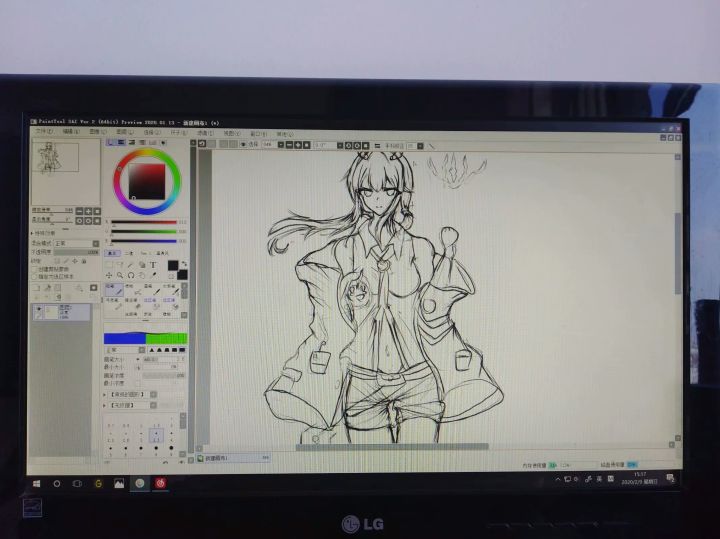Select the Magic Wand tool
Image resolution: width=720 pixels, height=539 pixels.
(131, 265)
